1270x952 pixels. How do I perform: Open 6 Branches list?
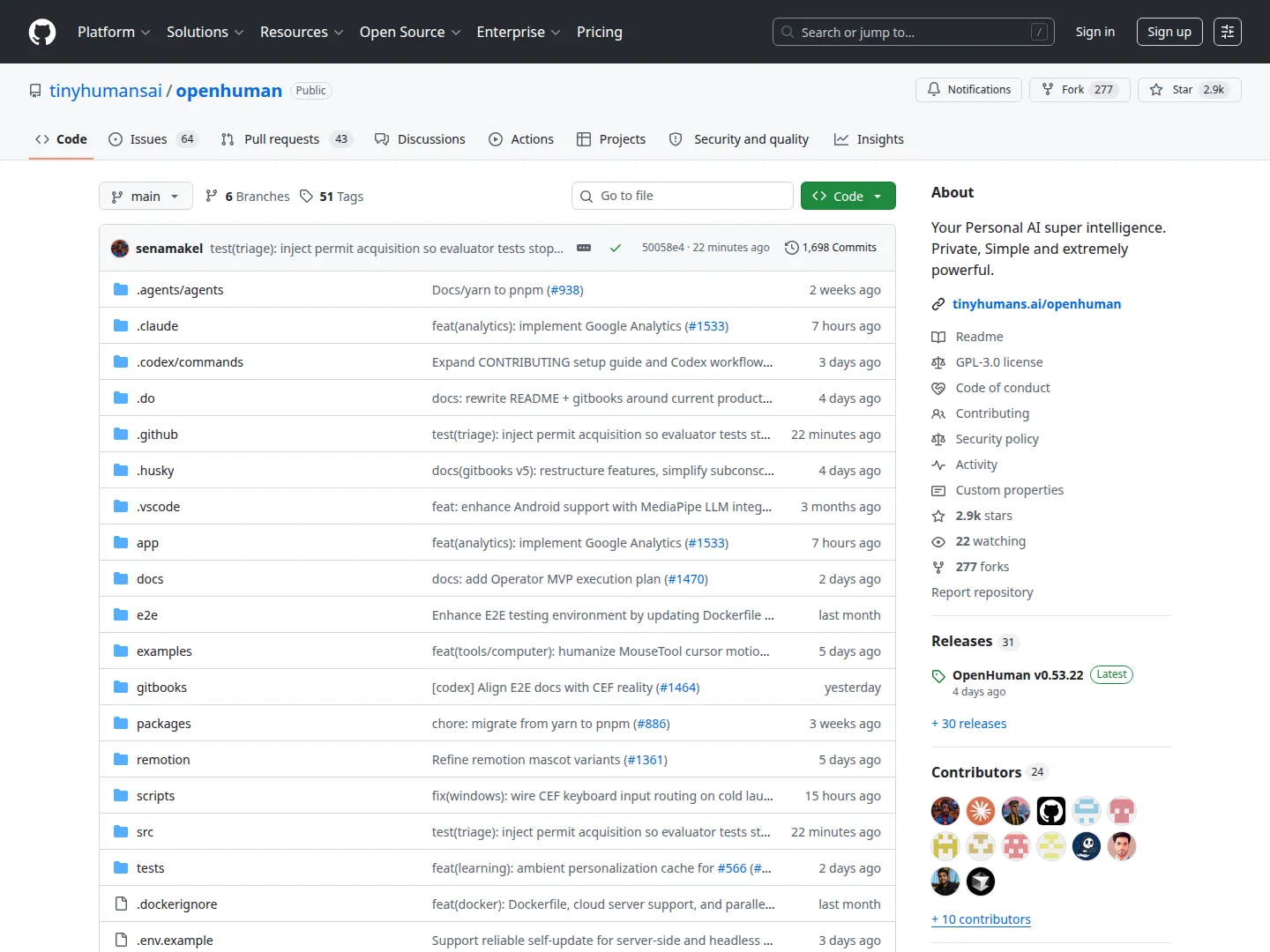pyautogui.click(x=247, y=197)
